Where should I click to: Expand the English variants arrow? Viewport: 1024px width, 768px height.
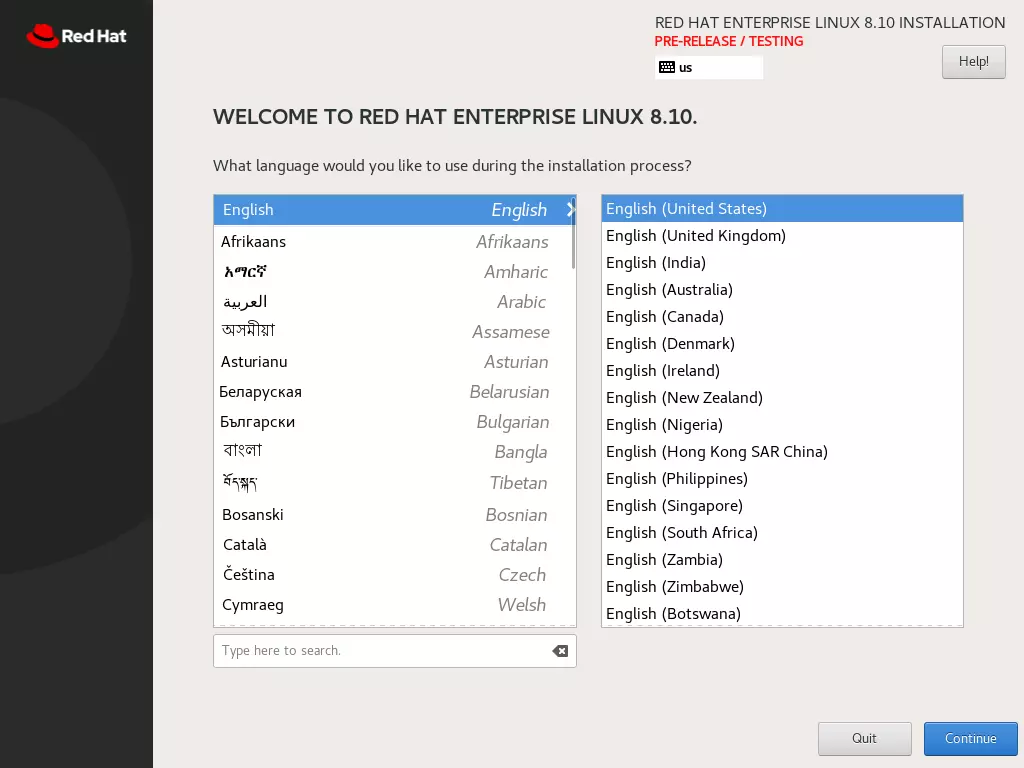(x=569, y=210)
